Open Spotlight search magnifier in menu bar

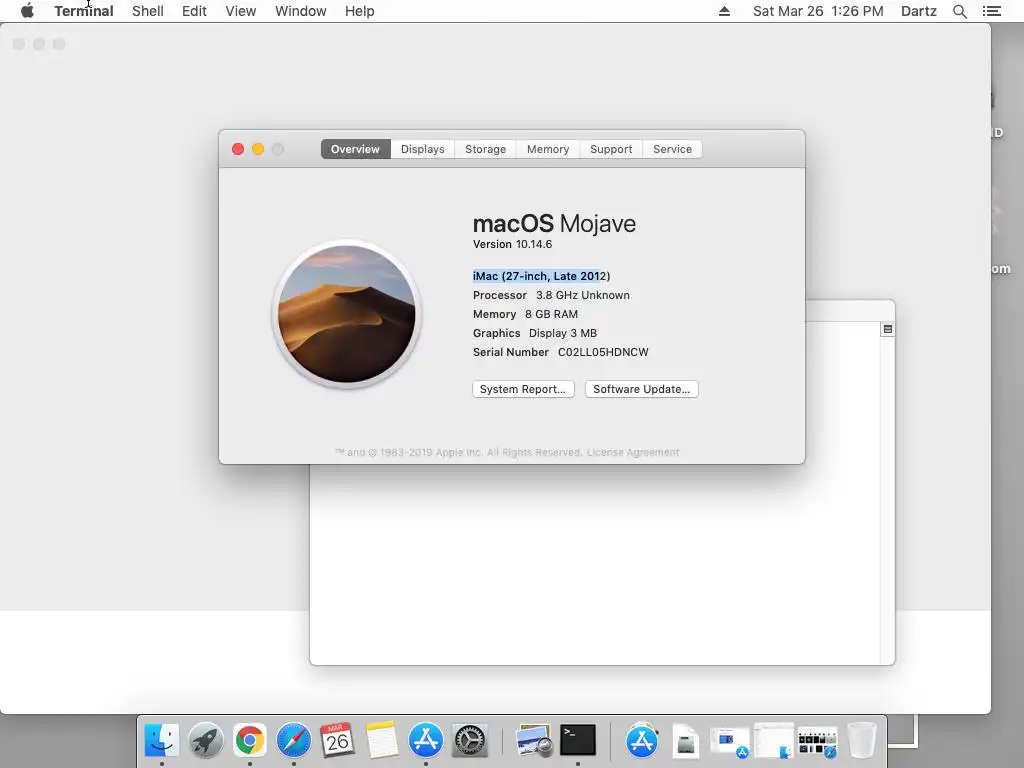959,11
